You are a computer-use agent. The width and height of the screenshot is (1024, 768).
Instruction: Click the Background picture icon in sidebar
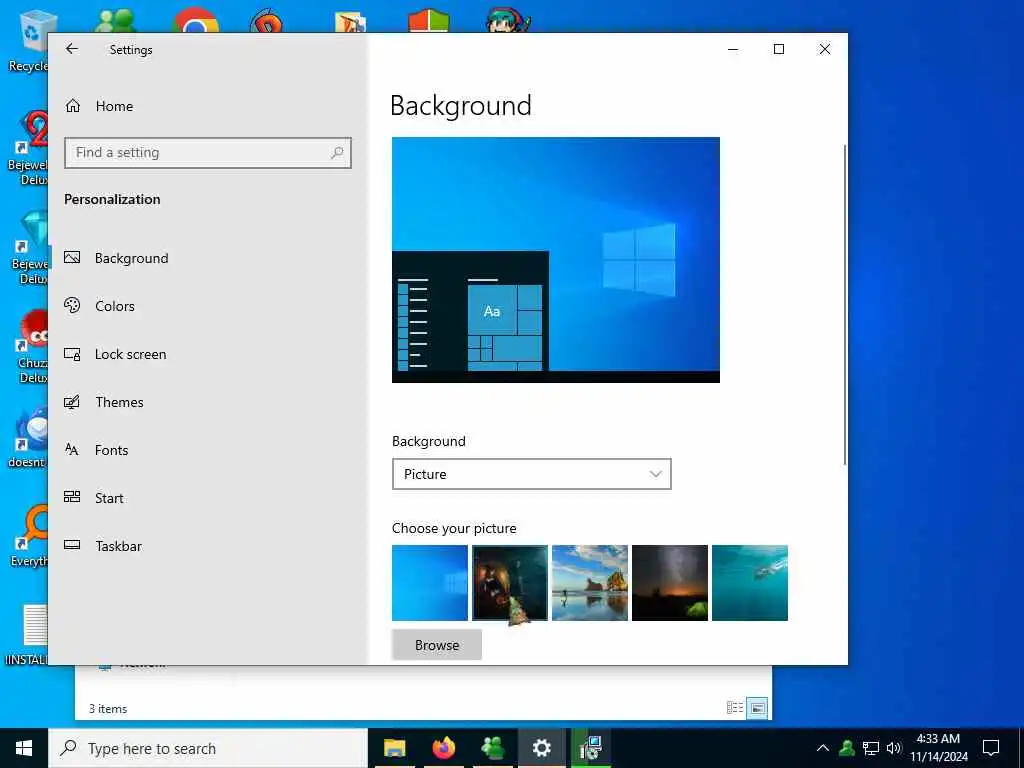[72, 257]
